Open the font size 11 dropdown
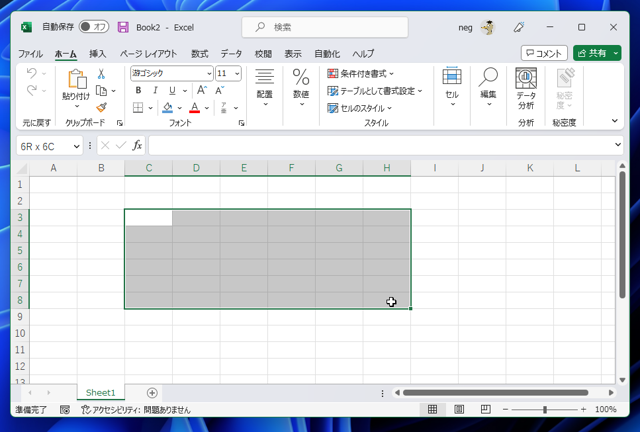 coord(237,73)
